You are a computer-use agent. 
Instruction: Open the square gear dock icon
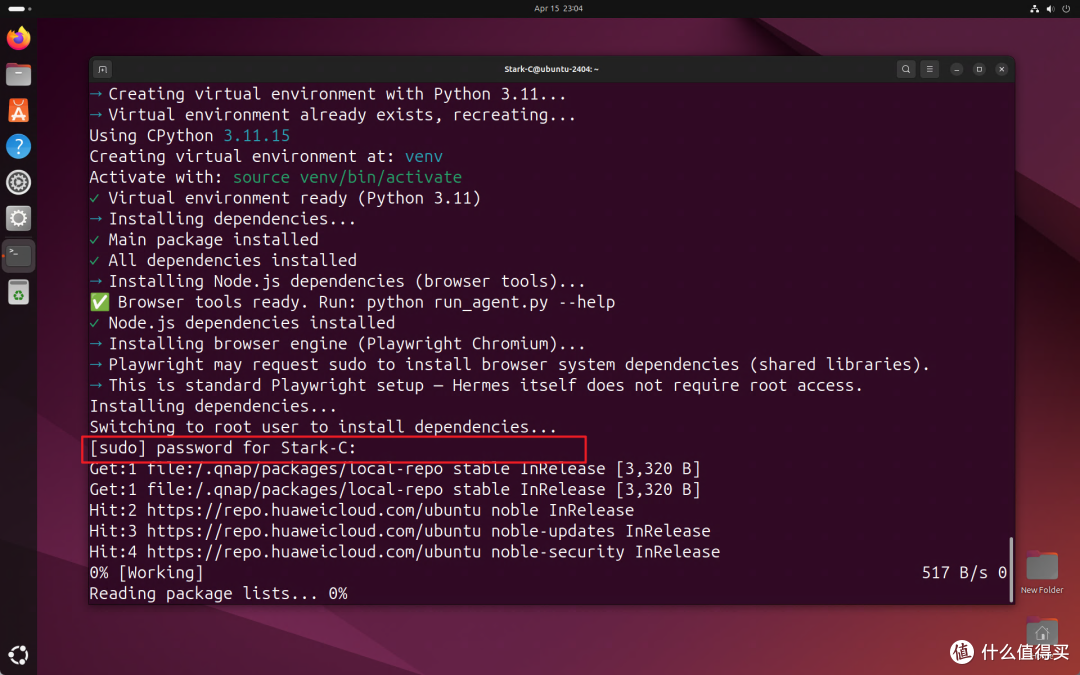19,218
